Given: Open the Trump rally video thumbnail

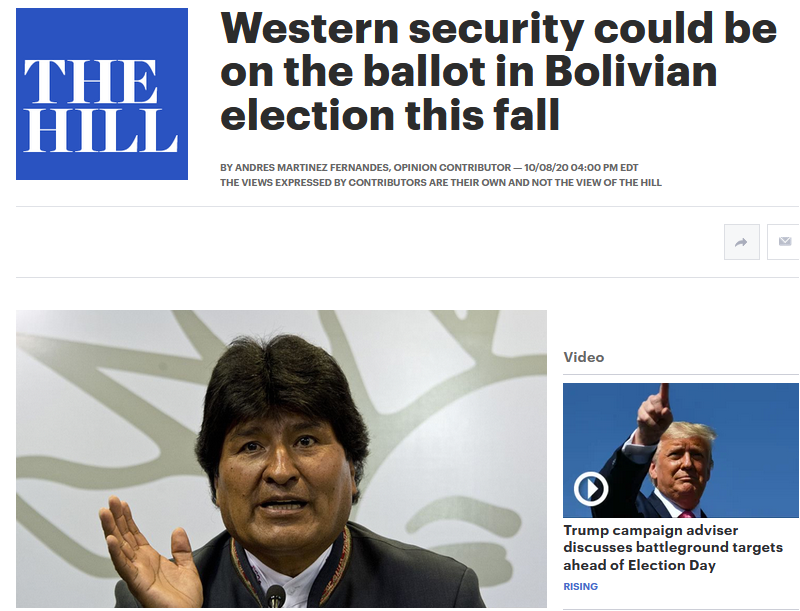Looking at the screenshot, I should pyautogui.click(x=681, y=450).
